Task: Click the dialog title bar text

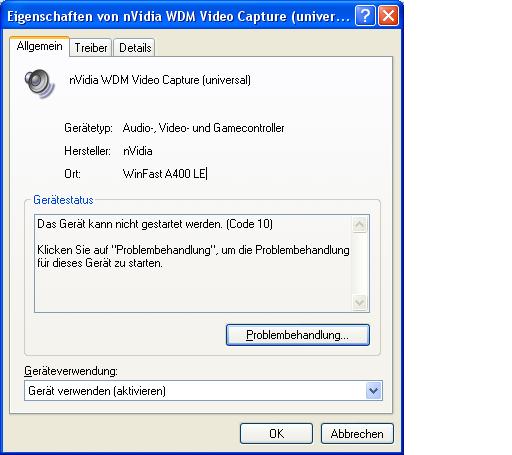Action: click(x=178, y=16)
